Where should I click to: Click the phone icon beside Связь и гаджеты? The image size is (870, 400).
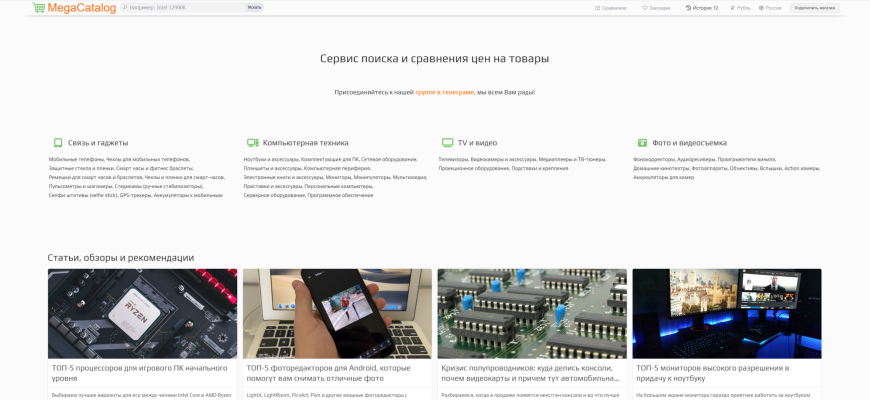tap(58, 143)
